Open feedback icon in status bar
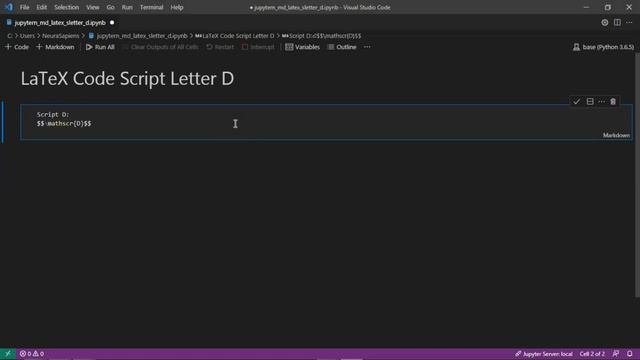Image resolution: width=640 pixels, height=360 pixels. point(616,353)
